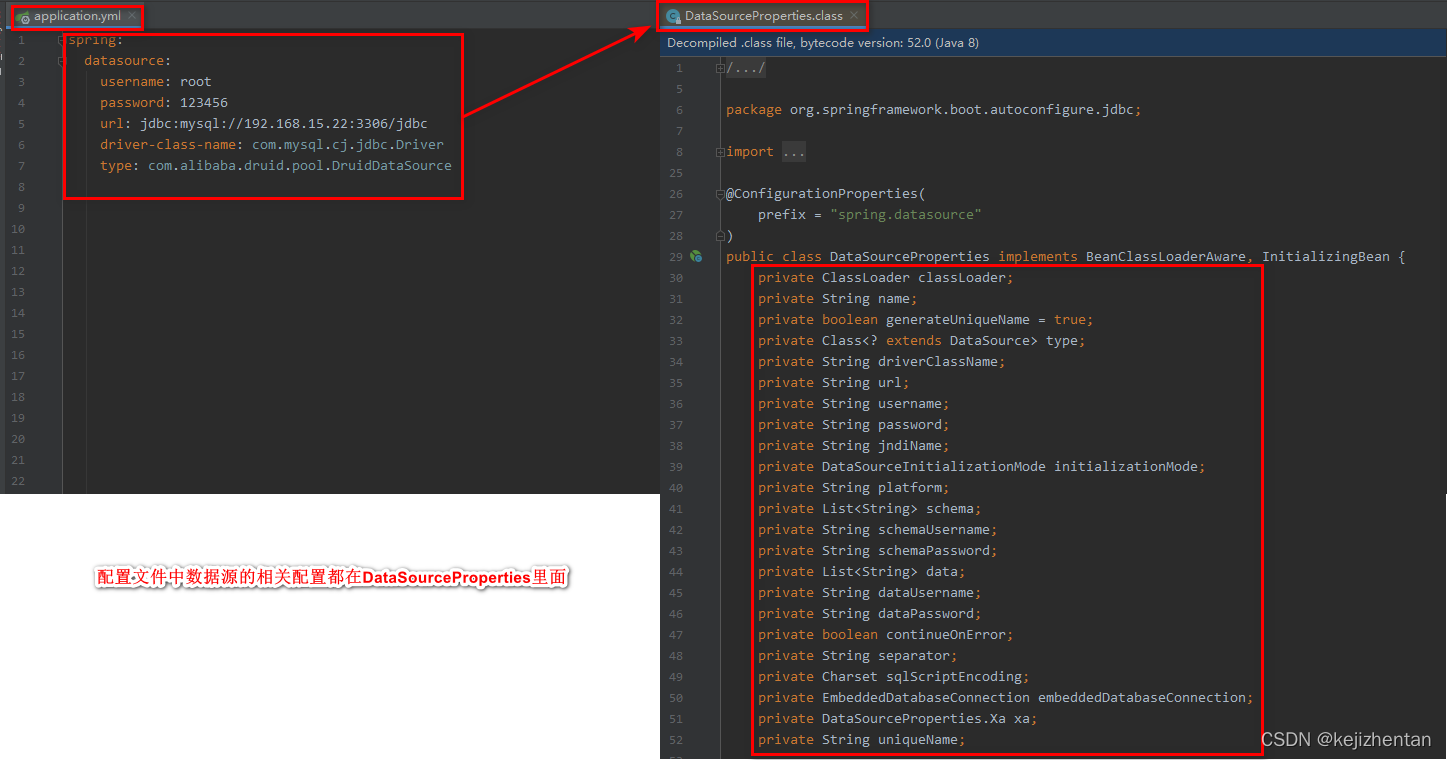Click the schemaPassword field
Viewport: 1447px width, 760px height.
[877, 551]
